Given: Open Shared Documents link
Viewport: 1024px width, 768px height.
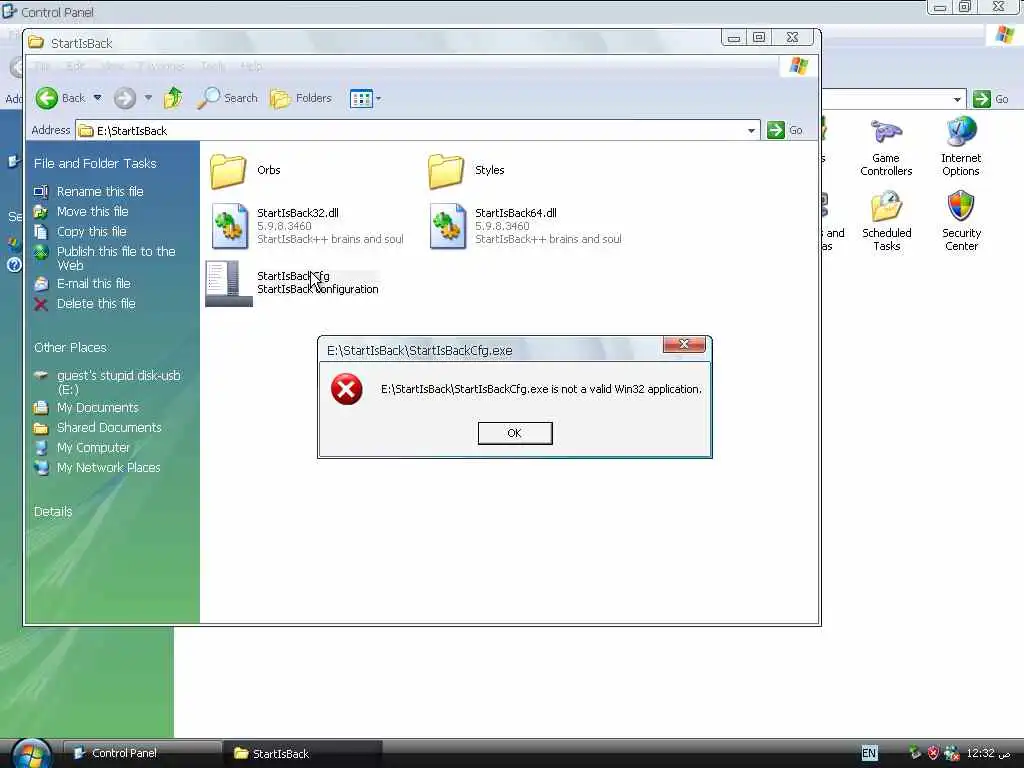Looking at the screenshot, I should [x=109, y=428].
